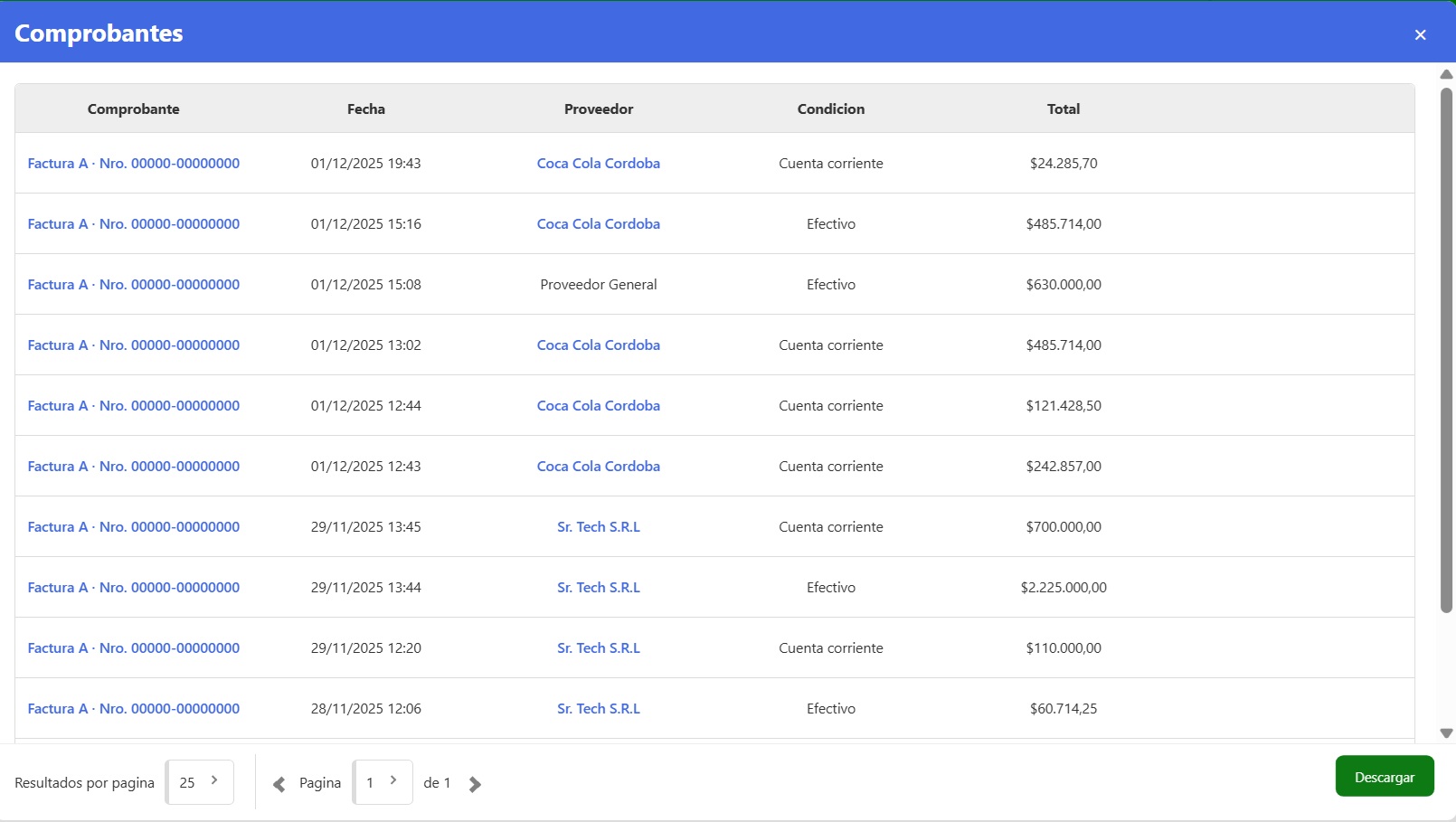Click the Total column header

pos(1063,109)
